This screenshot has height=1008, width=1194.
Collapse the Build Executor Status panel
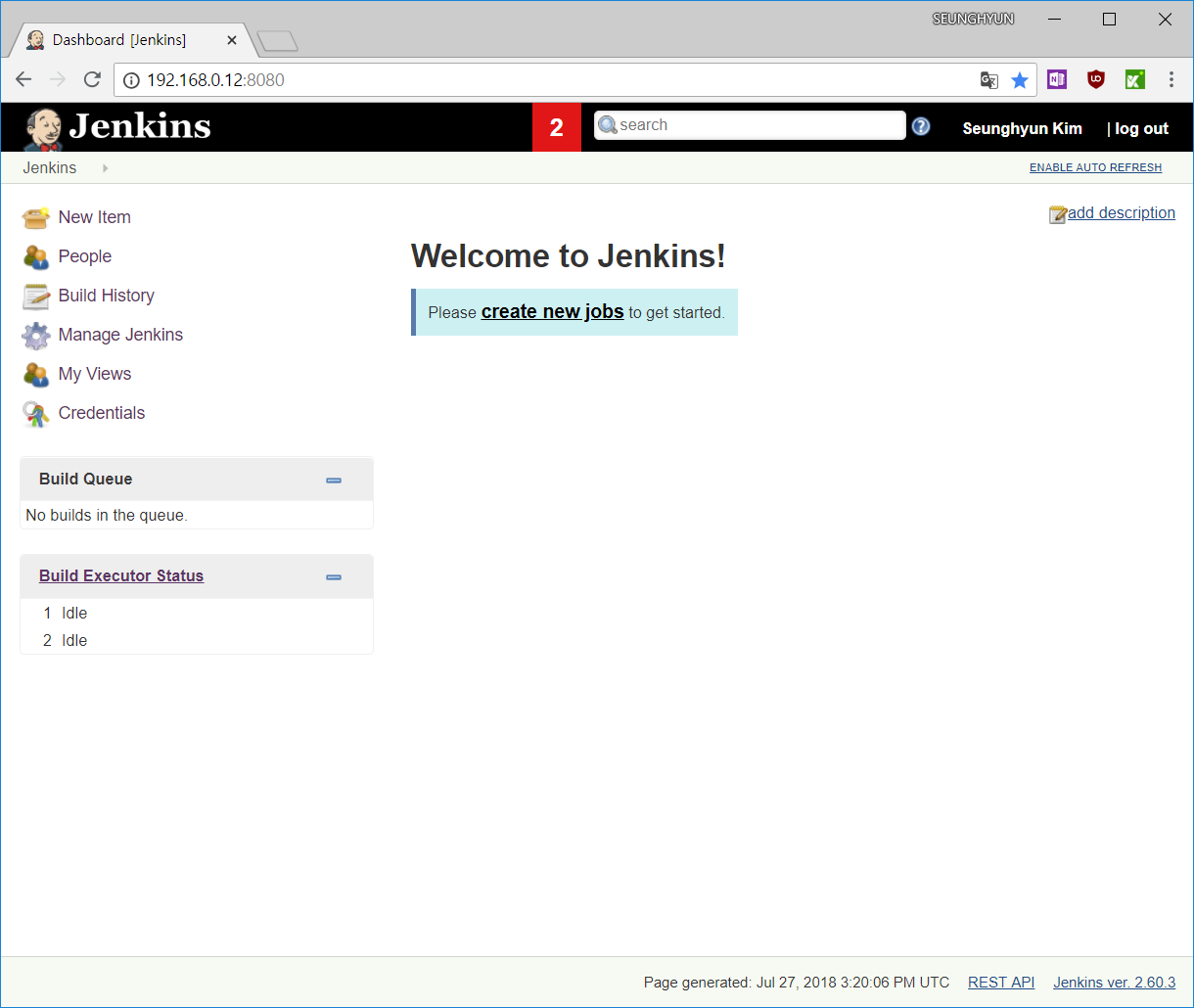333,576
